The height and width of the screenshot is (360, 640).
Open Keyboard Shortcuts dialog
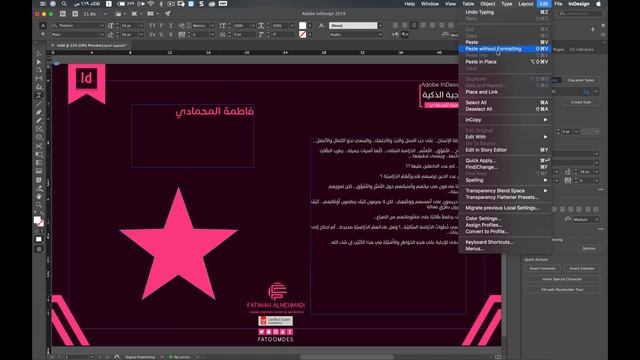pos(505,242)
